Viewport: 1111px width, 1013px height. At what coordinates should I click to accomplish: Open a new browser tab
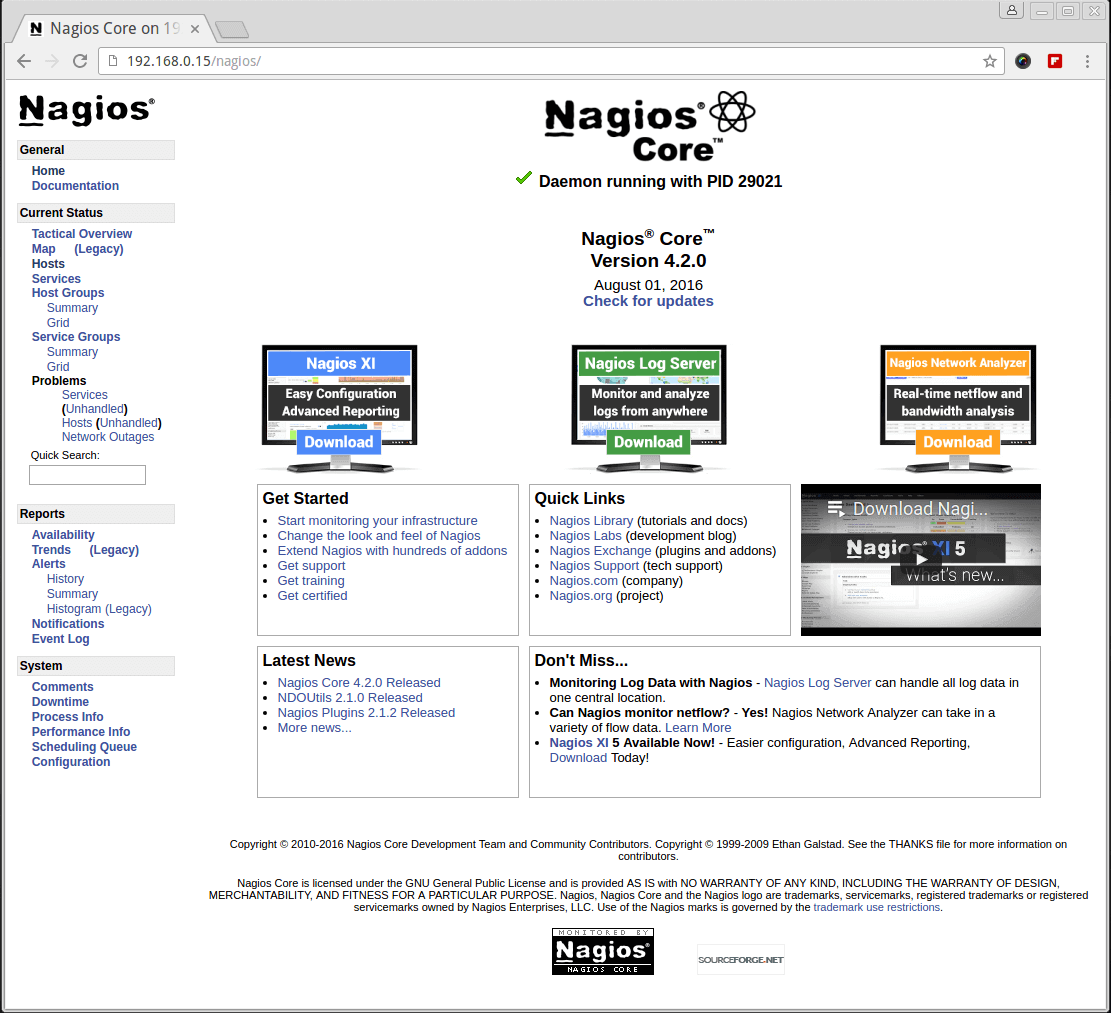[232, 29]
